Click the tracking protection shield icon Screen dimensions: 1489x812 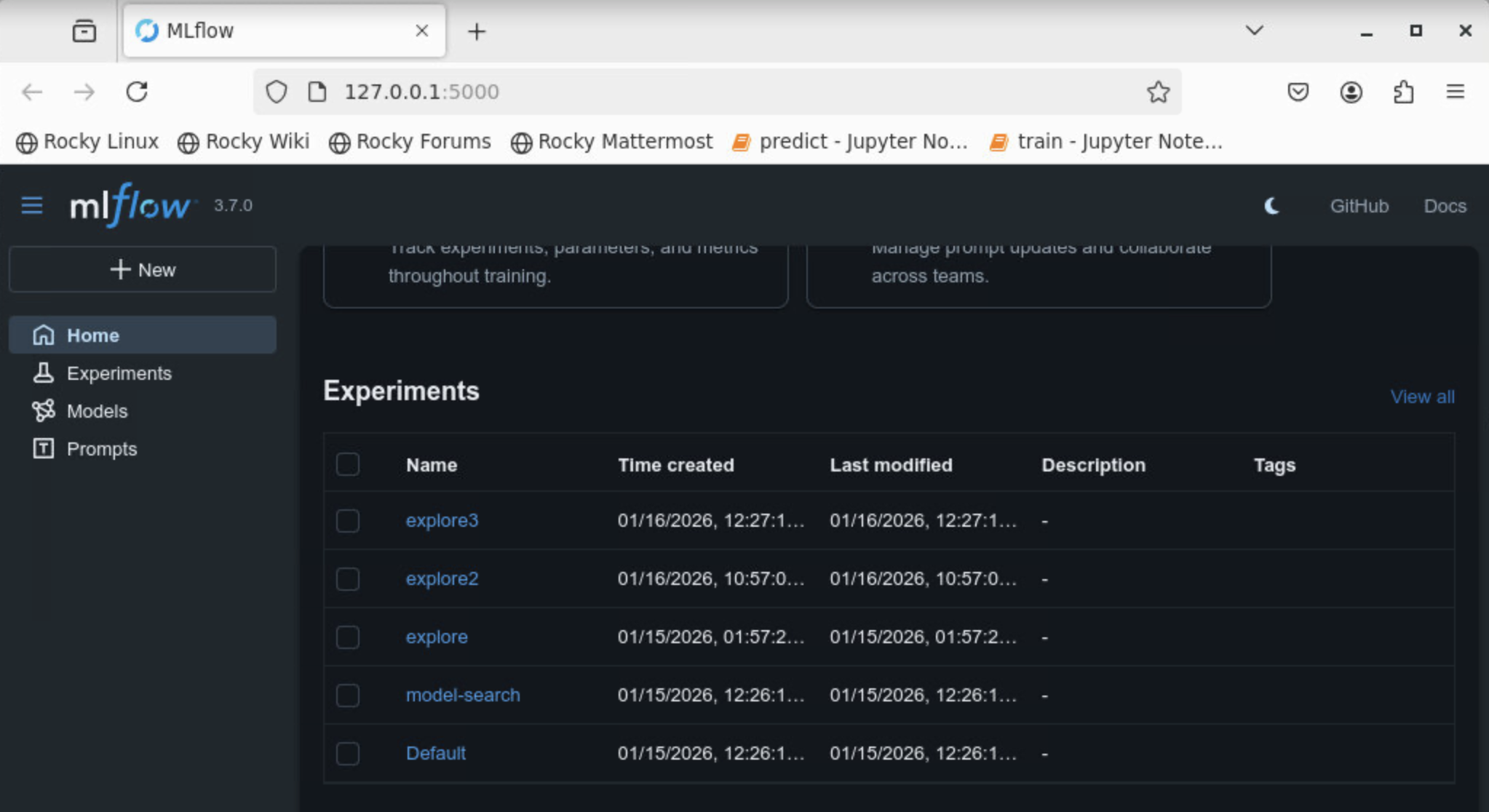pos(277,92)
